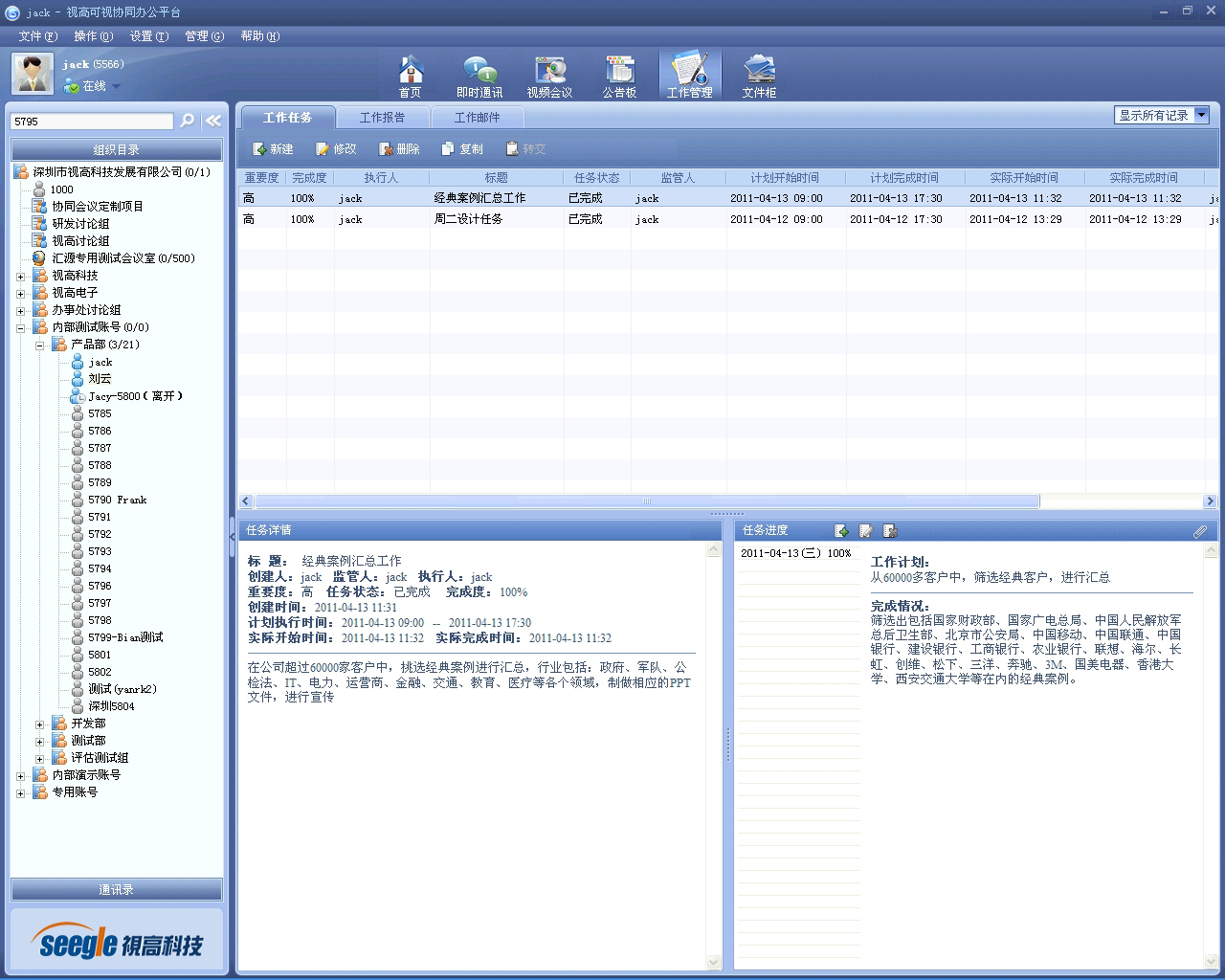Switch to the 工作邮件 tab
The height and width of the screenshot is (980, 1225).
tap(477, 118)
